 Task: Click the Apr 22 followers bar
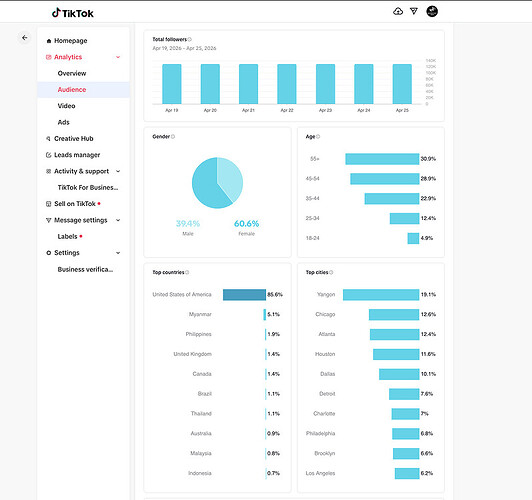[x=287, y=84]
